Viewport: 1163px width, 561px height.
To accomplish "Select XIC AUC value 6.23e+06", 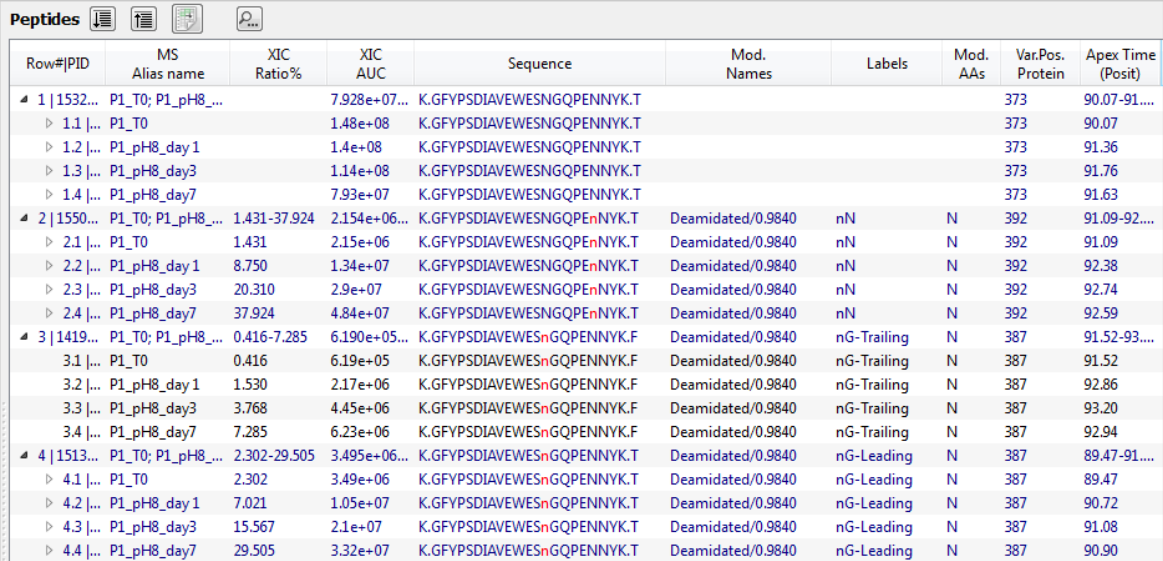I will tap(360, 432).
